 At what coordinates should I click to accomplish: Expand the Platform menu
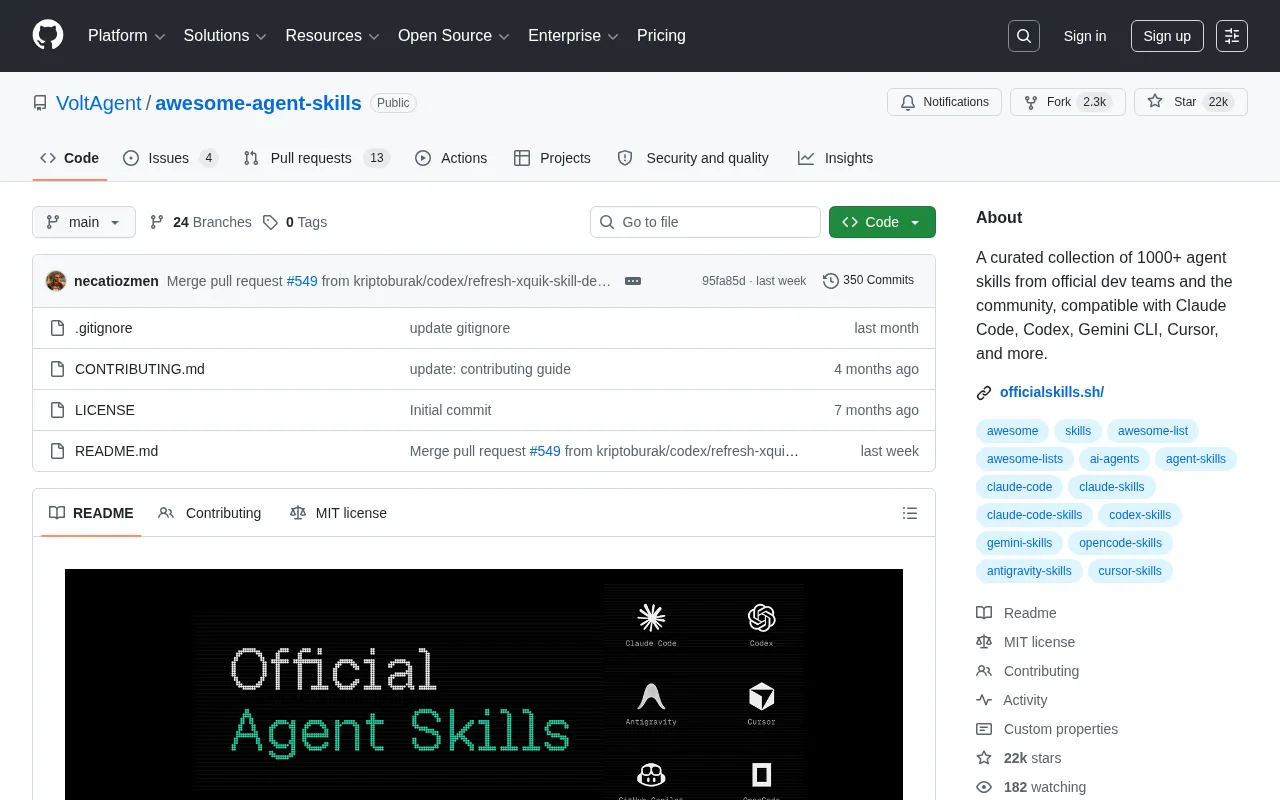(x=127, y=36)
